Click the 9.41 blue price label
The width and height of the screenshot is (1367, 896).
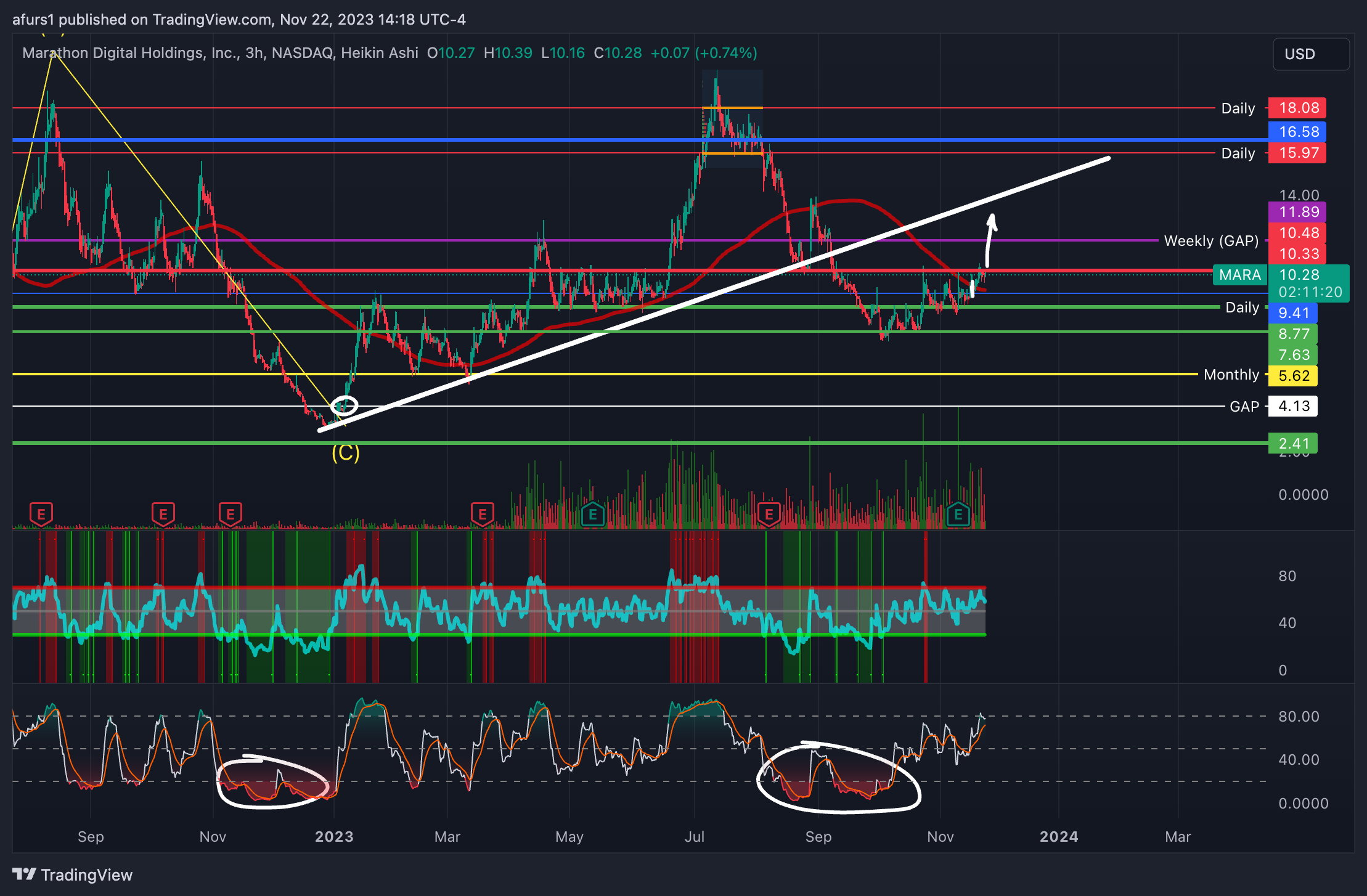[x=1293, y=313]
